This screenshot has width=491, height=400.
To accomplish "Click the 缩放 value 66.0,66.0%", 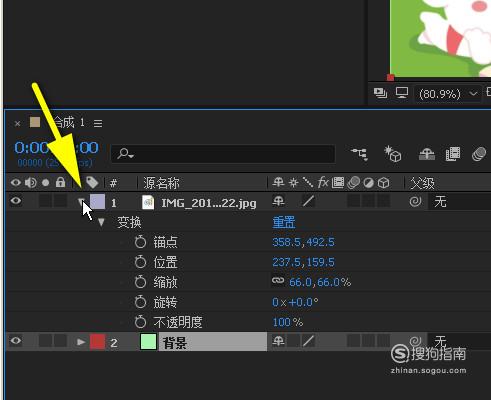I will (320, 282).
